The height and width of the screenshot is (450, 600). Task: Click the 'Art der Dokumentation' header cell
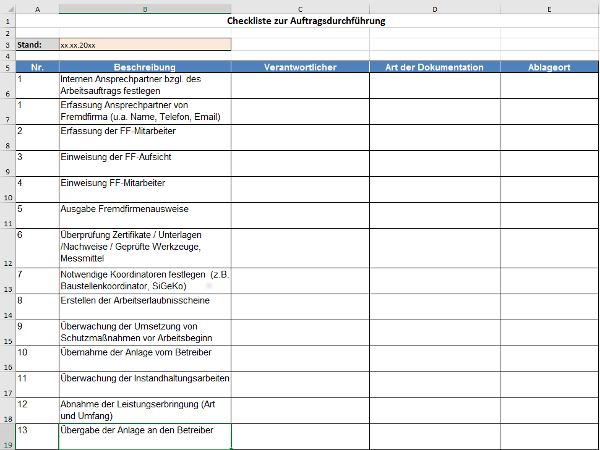point(434,67)
